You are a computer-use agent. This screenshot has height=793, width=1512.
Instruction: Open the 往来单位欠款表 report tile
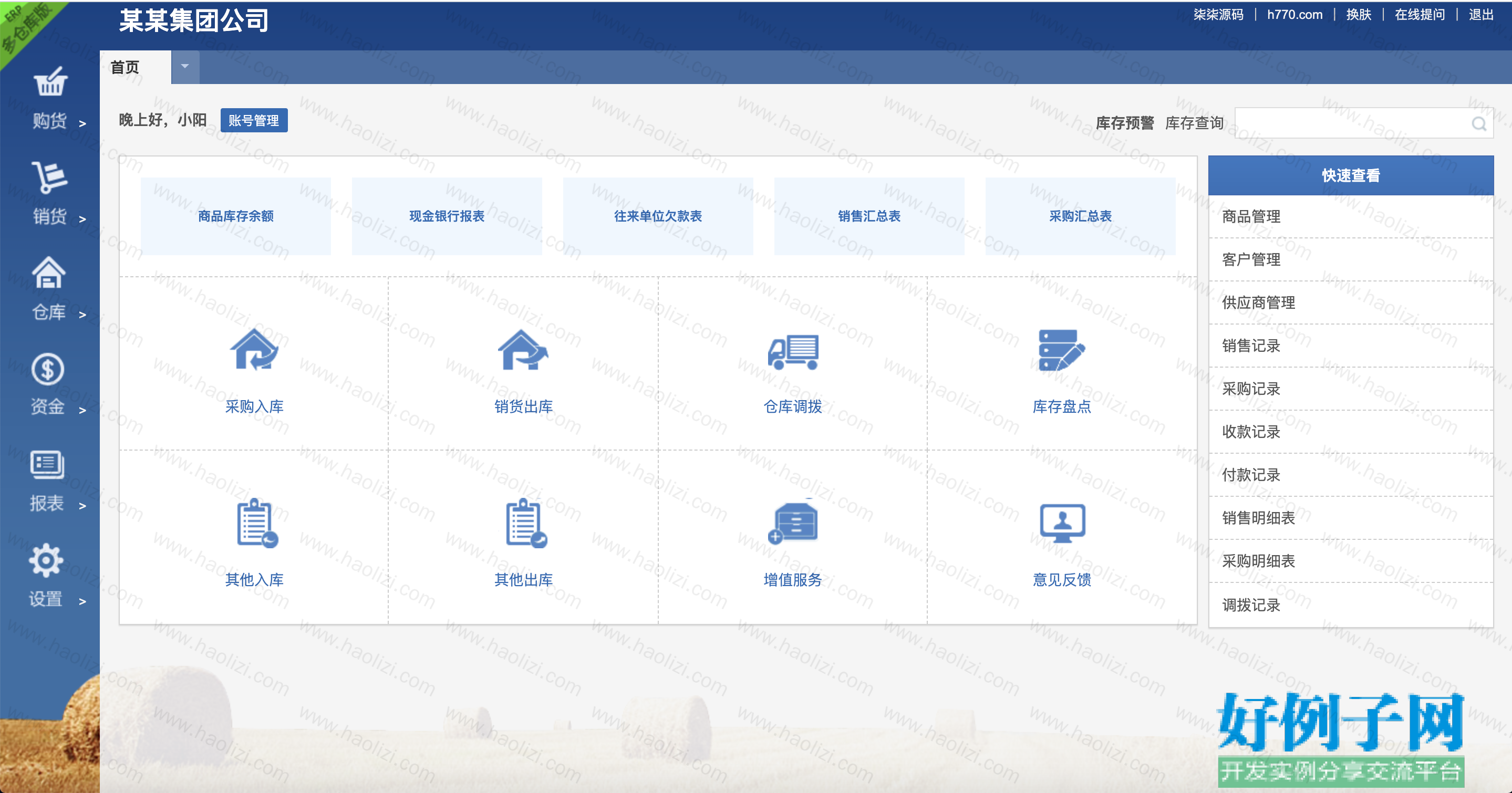click(658, 216)
